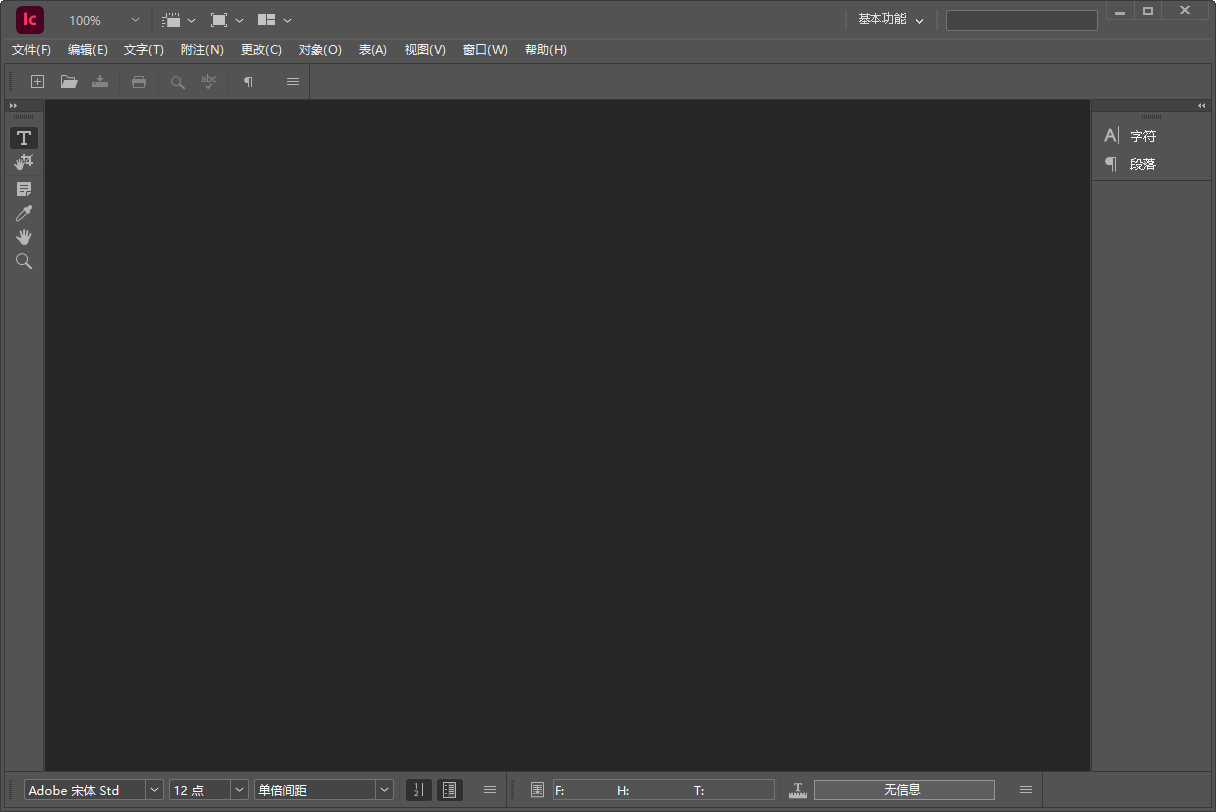Click the save content icon
The width and height of the screenshot is (1216, 812).
[x=100, y=82]
